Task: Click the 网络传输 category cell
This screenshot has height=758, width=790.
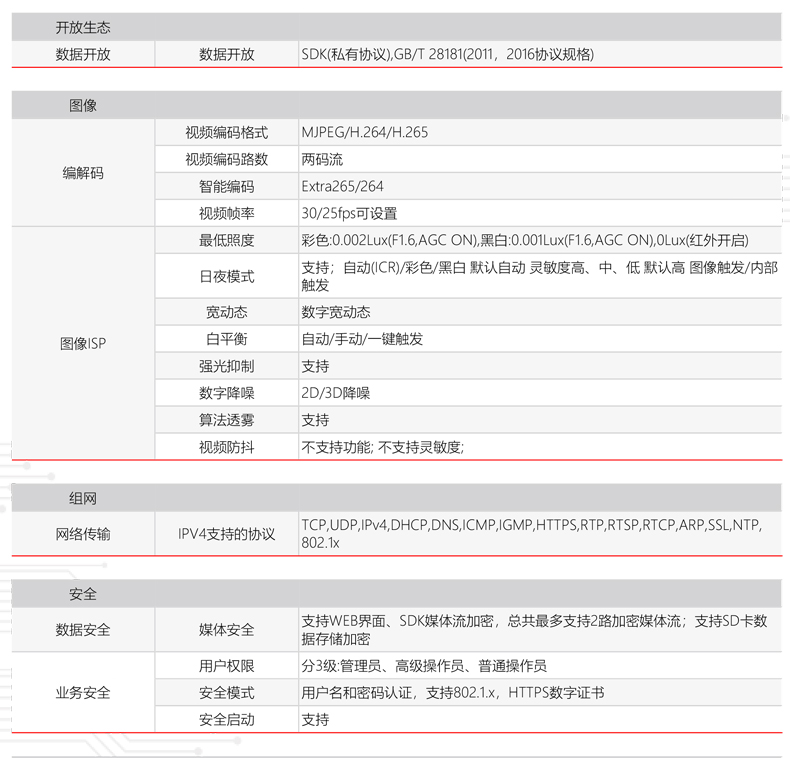Action: tap(83, 534)
